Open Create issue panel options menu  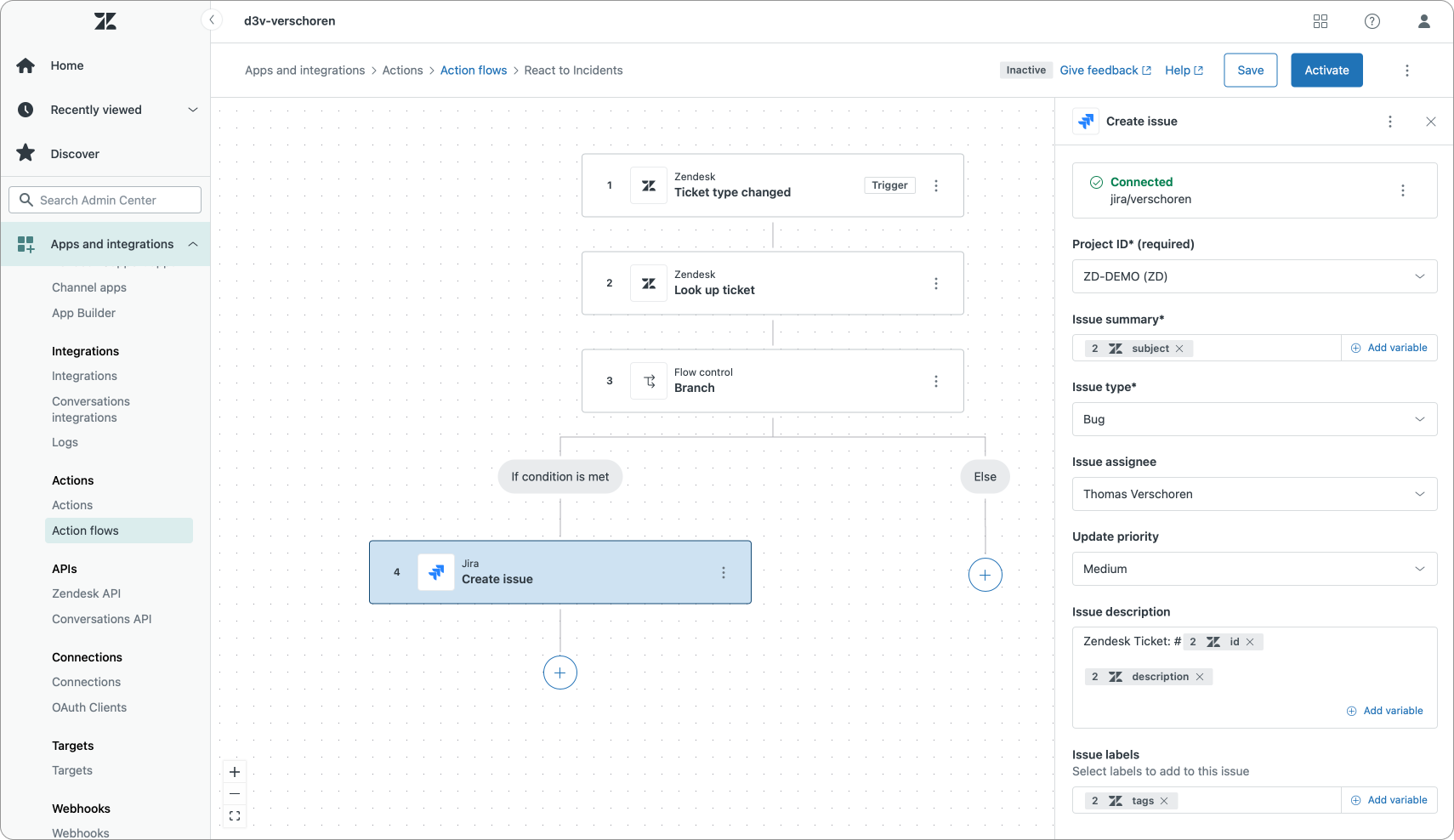point(1390,122)
